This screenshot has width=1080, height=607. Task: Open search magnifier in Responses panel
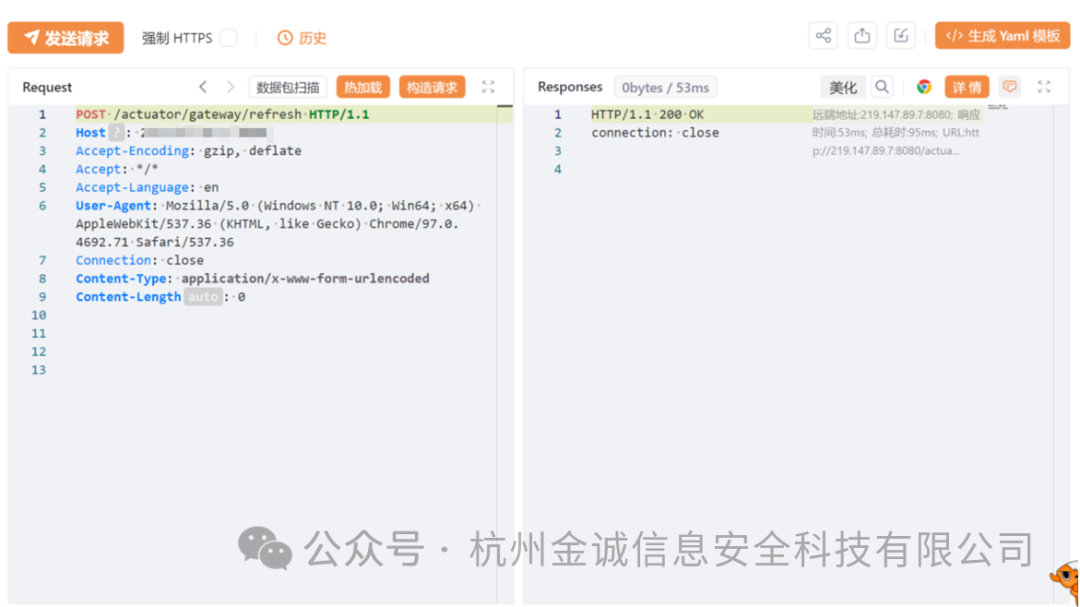point(882,87)
